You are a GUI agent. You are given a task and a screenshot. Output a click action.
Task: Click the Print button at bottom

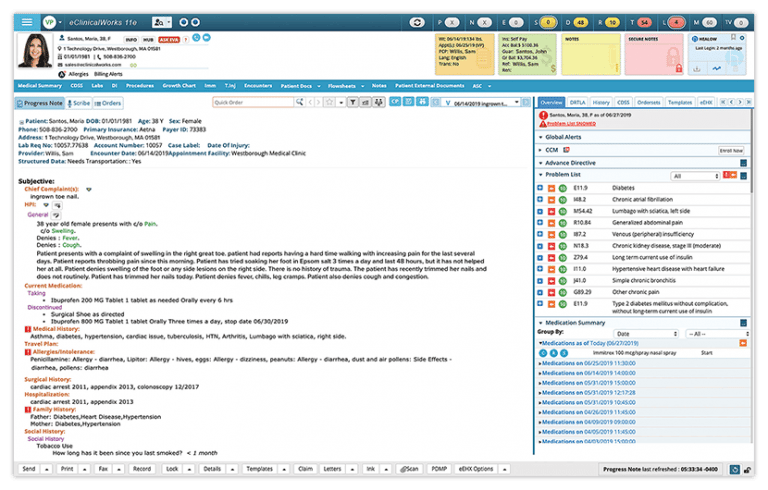point(67,469)
